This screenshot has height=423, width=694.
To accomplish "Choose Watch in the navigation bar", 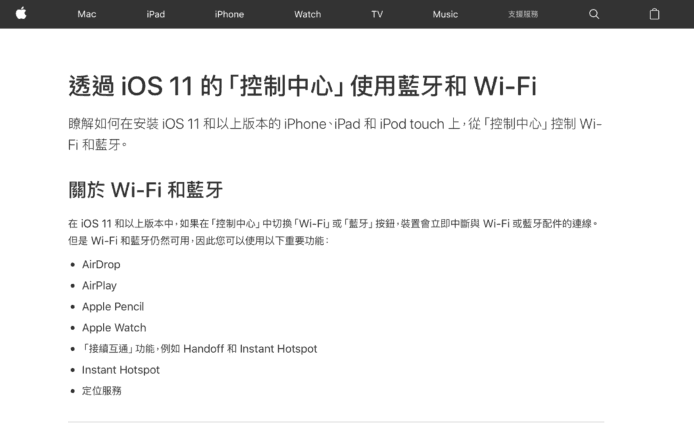I will tap(308, 14).
